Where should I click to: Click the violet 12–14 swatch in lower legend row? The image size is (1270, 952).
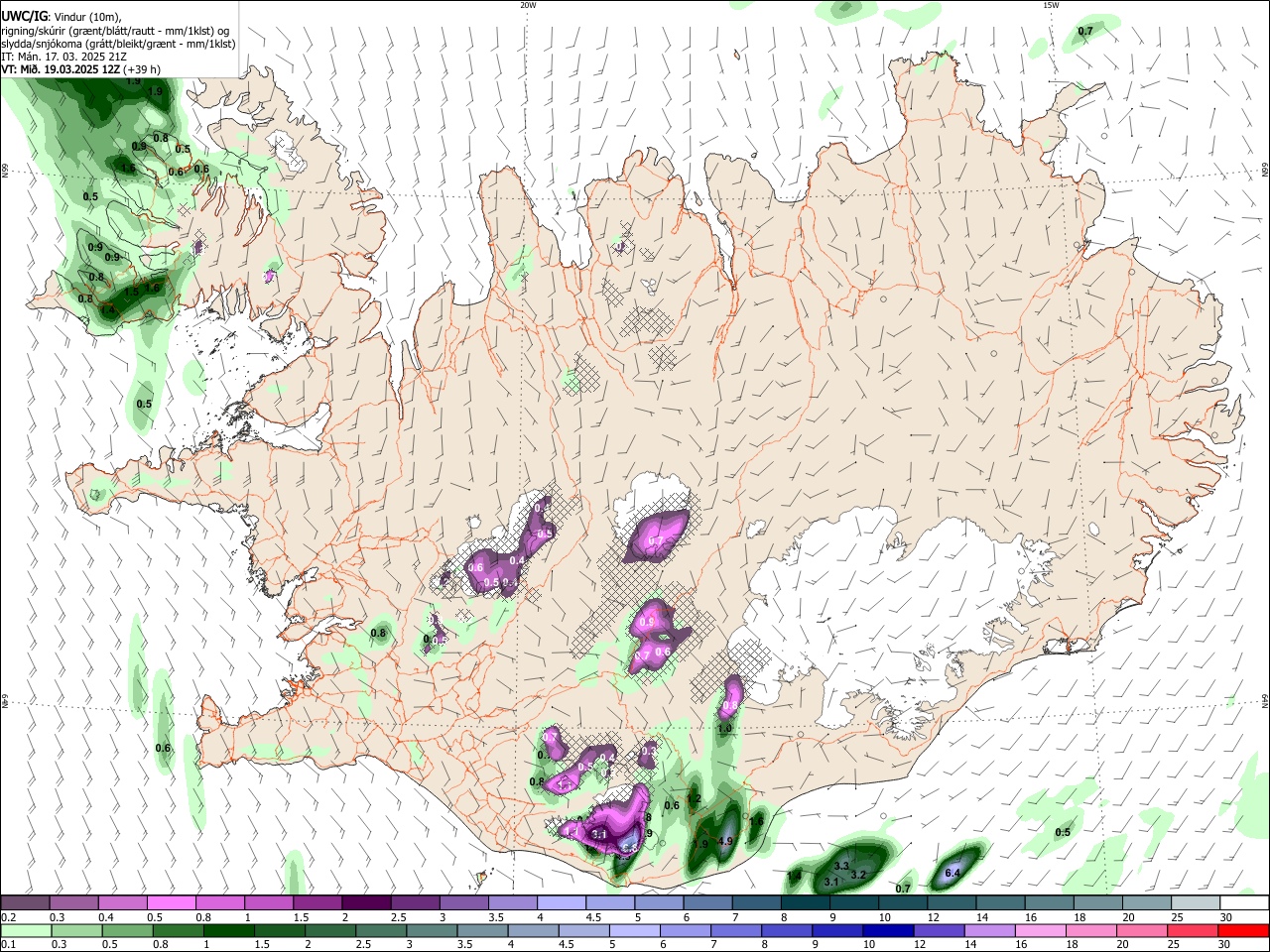coord(939,930)
